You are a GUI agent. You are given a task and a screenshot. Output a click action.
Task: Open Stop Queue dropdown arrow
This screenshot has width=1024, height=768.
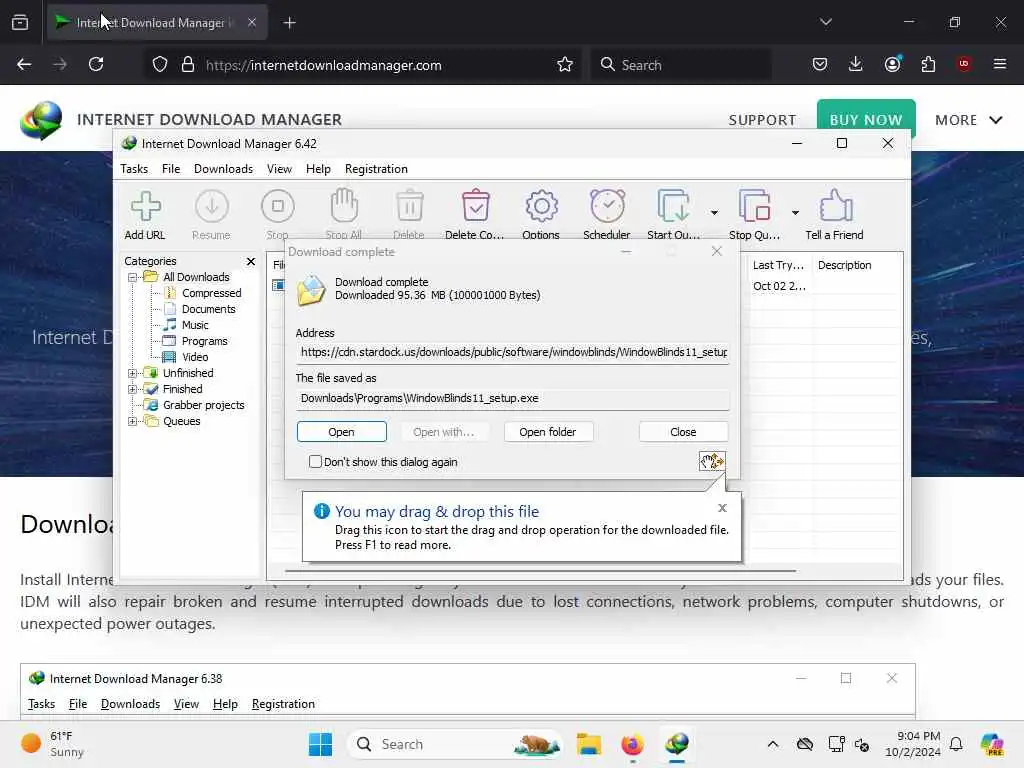click(x=795, y=213)
